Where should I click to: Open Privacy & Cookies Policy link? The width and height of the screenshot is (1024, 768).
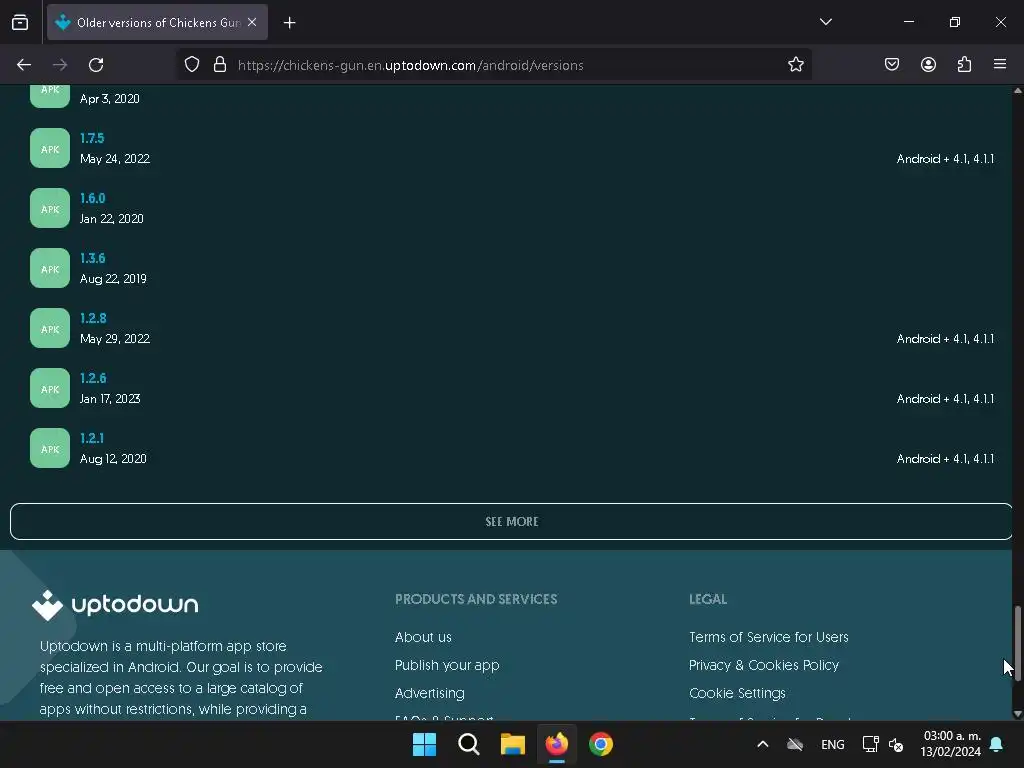[764, 665]
